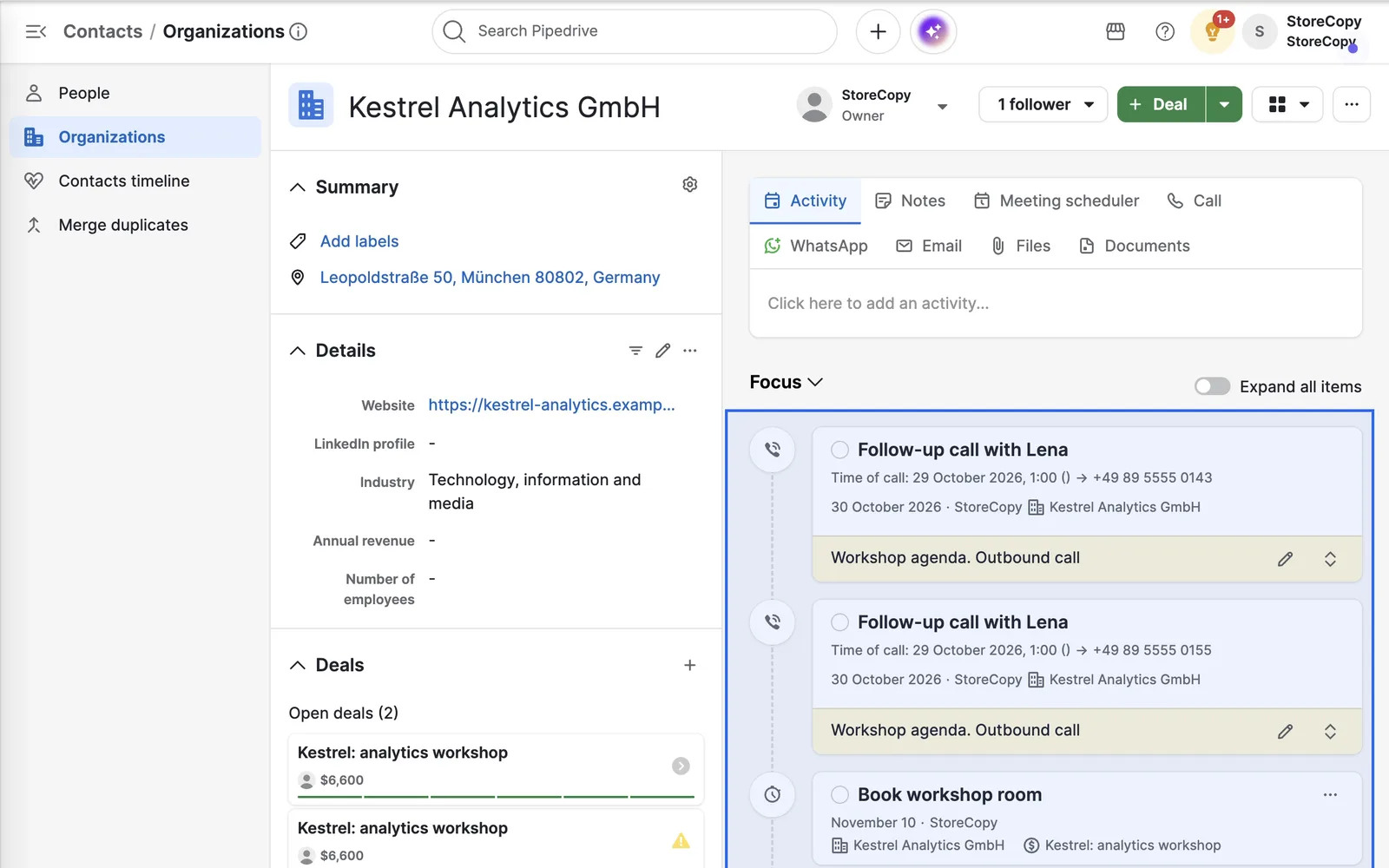Expand the Focus section dropdown
This screenshot has width=1389, height=868.
786,382
